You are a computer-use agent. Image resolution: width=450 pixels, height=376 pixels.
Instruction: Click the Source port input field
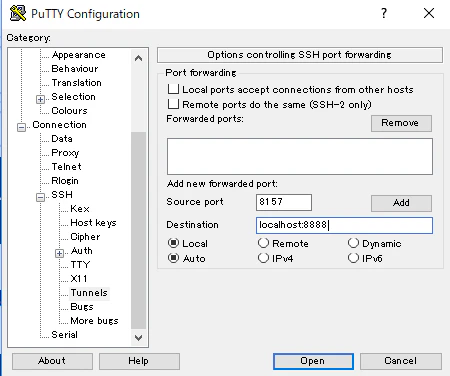click(284, 202)
